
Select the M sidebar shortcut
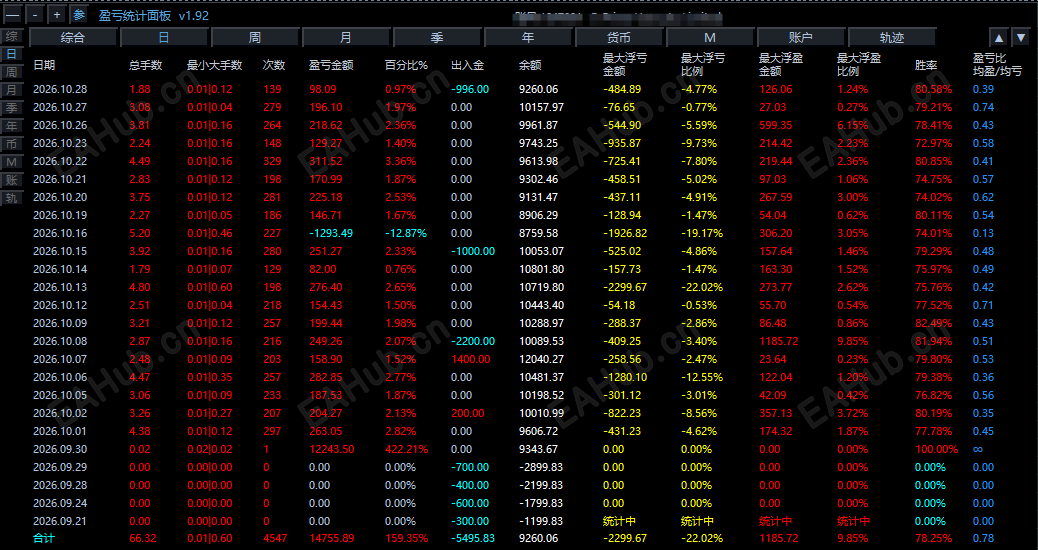(x=12, y=161)
